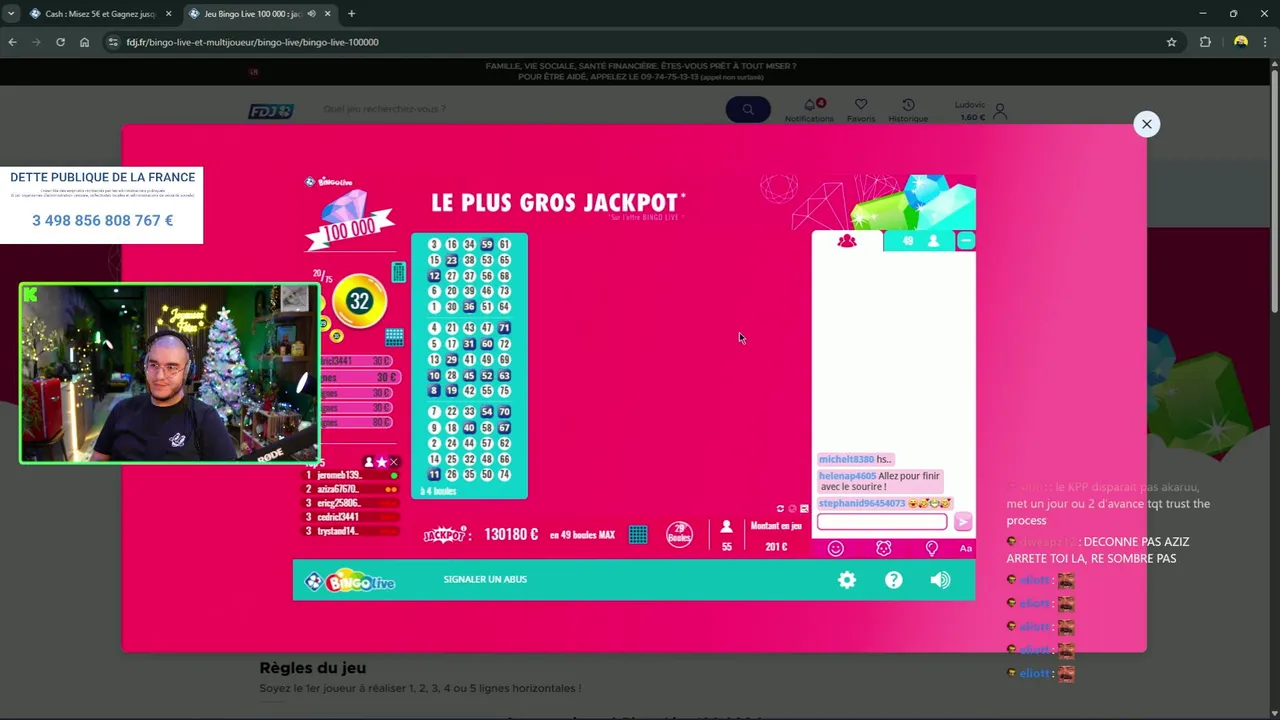View site information icon in address bar
This screenshot has width=1280, height=720.
[x=113, y=42]
